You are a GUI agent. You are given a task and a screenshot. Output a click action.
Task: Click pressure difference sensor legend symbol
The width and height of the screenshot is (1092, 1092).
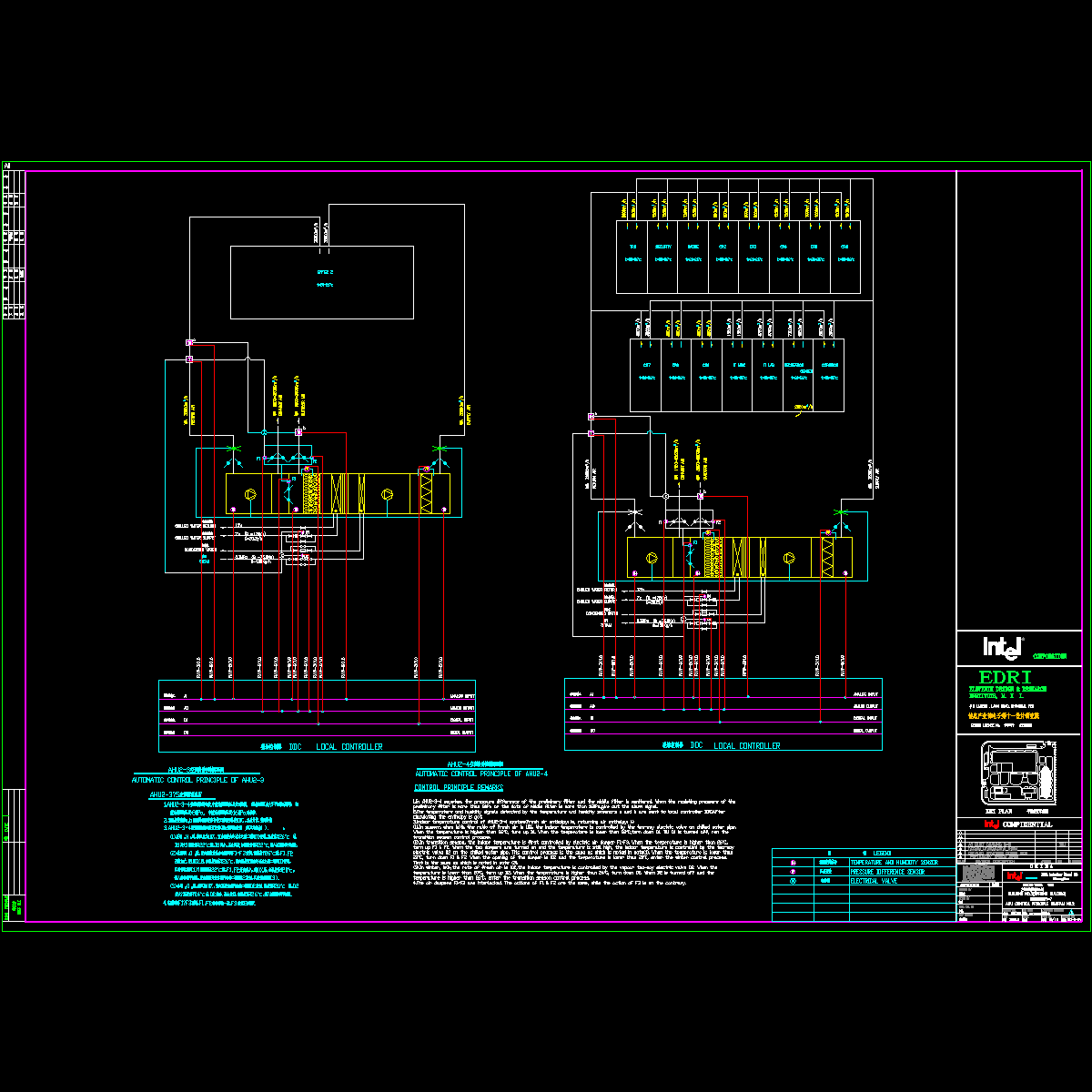point(793,872)
